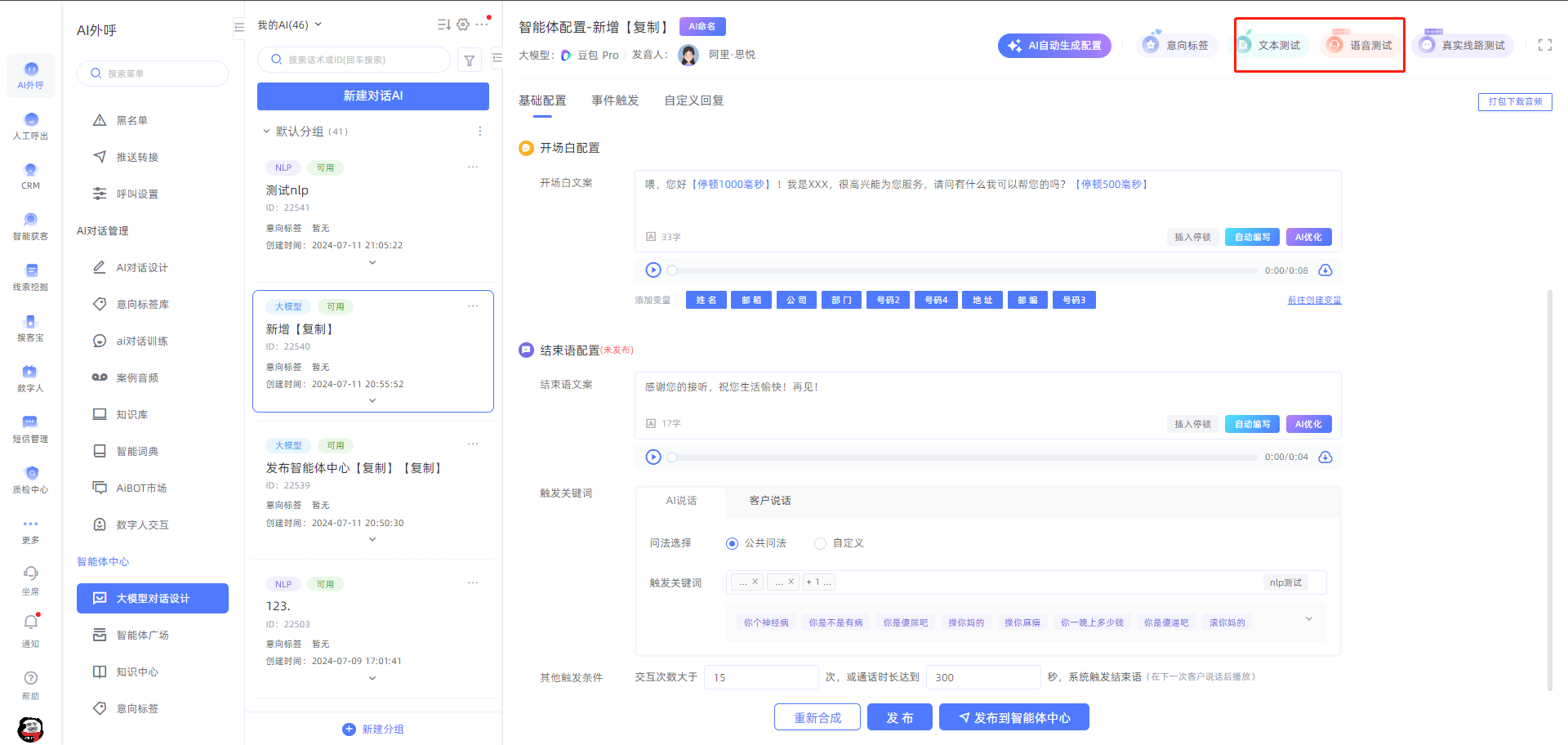The image size is (1568, 745).
Task: Expand details of 新增【复制】 card
Action: pyautogui.click(x=372, y=400)
